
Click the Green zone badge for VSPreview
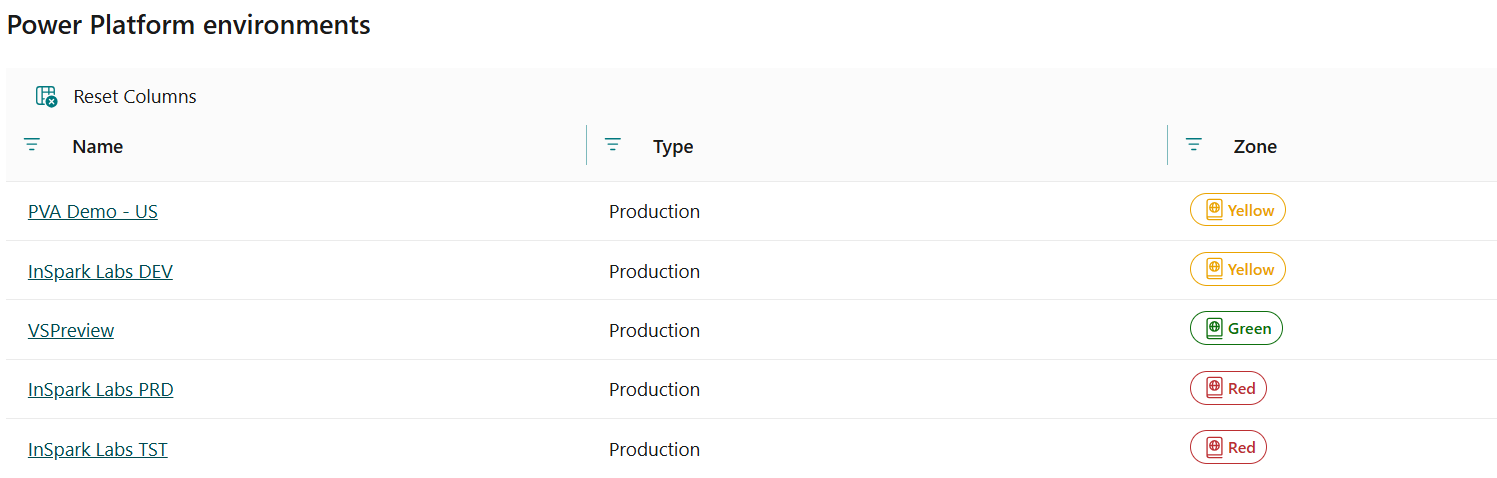1236,328
